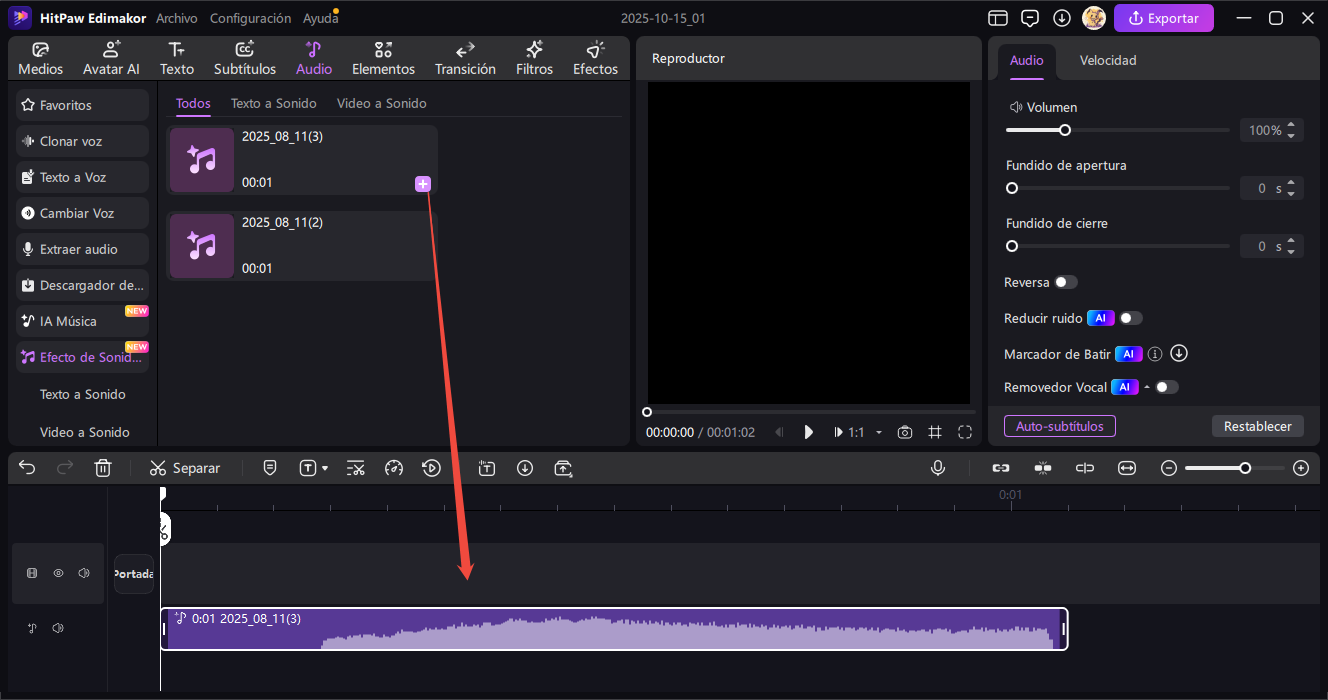Add clip 2025_08_11(3) with the plus icon
This screenshot has height=700, width=1328.
point(423,183)
